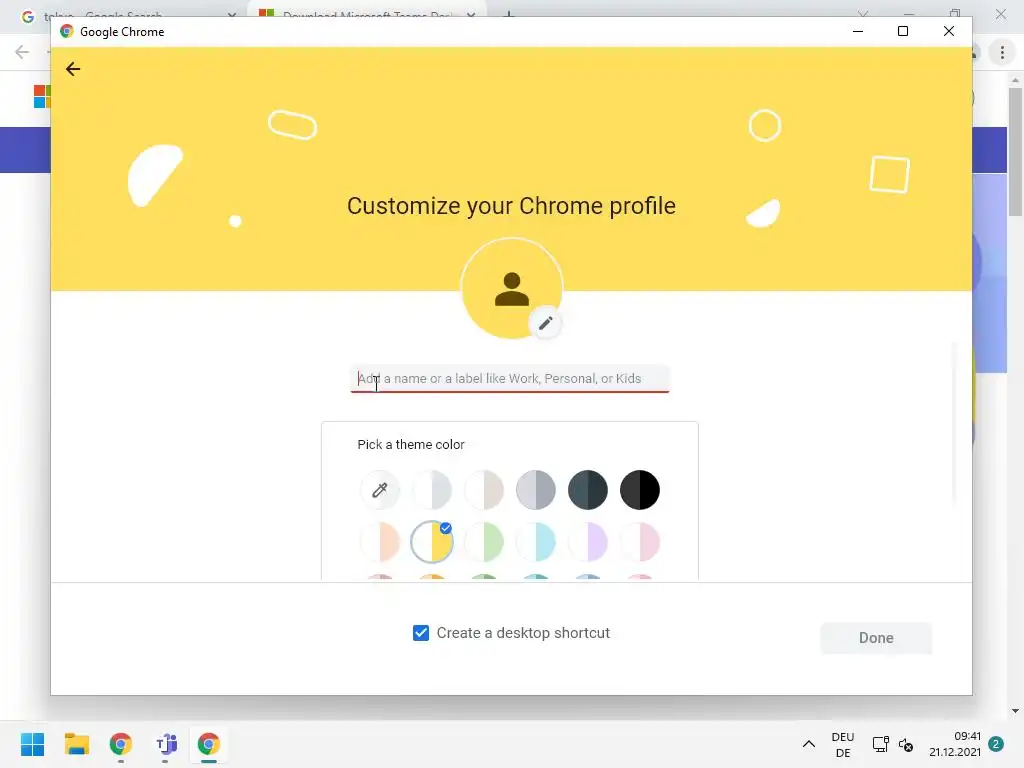Minimize the Google Chrome profile window

pos(858,31)
